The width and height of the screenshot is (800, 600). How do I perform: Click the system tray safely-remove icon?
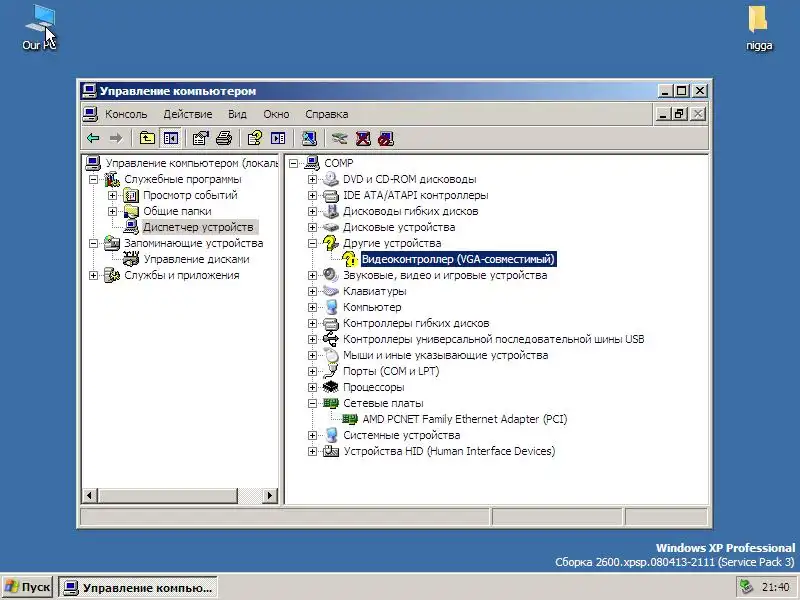tap(746, 587)
